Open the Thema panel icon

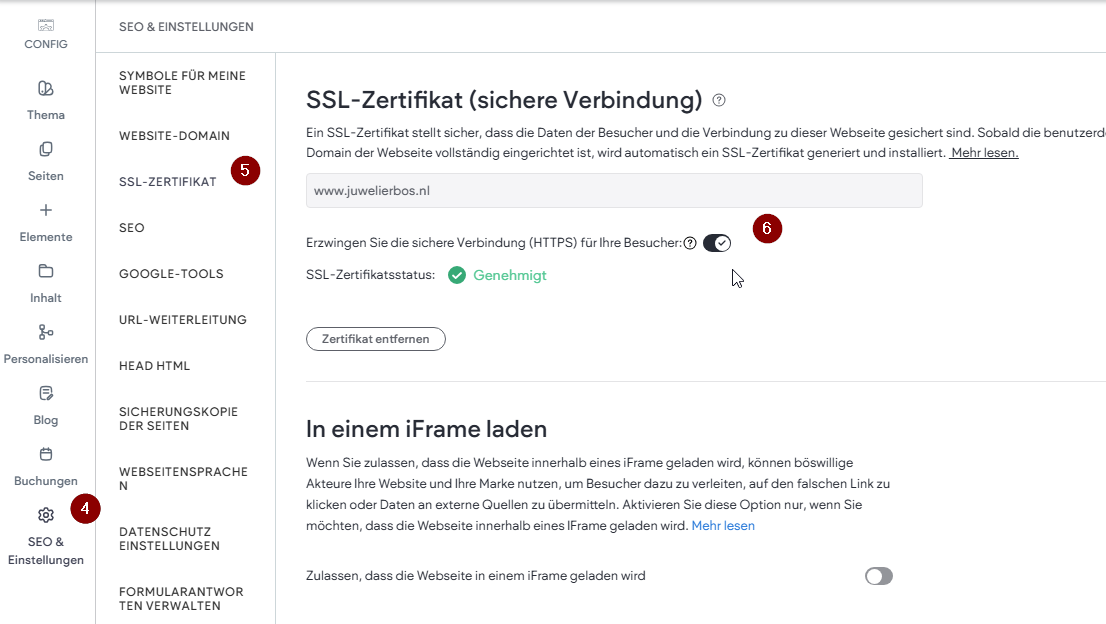click(46, 88)
